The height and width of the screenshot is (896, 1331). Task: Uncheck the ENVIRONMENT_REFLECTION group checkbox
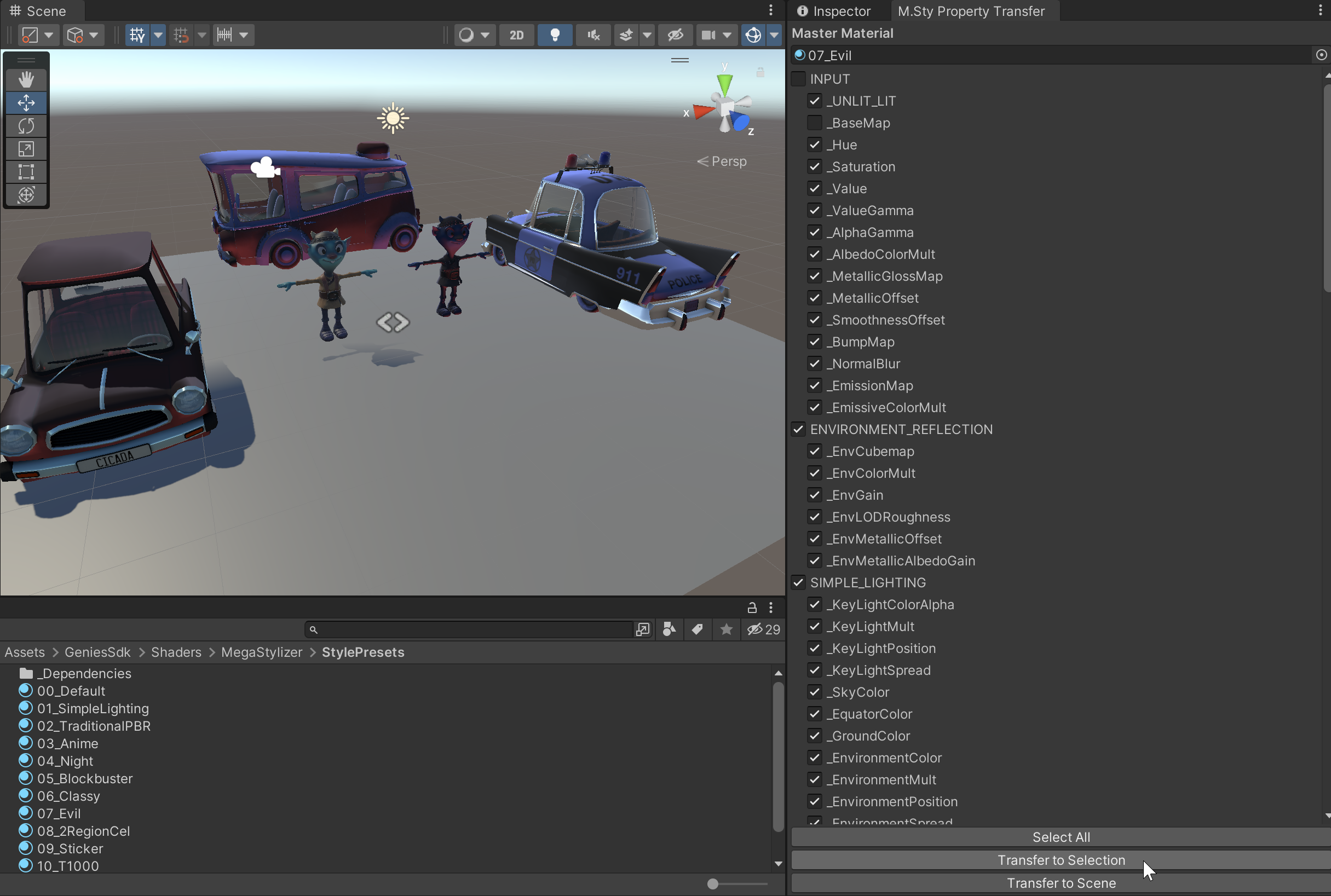coord(798,429)
